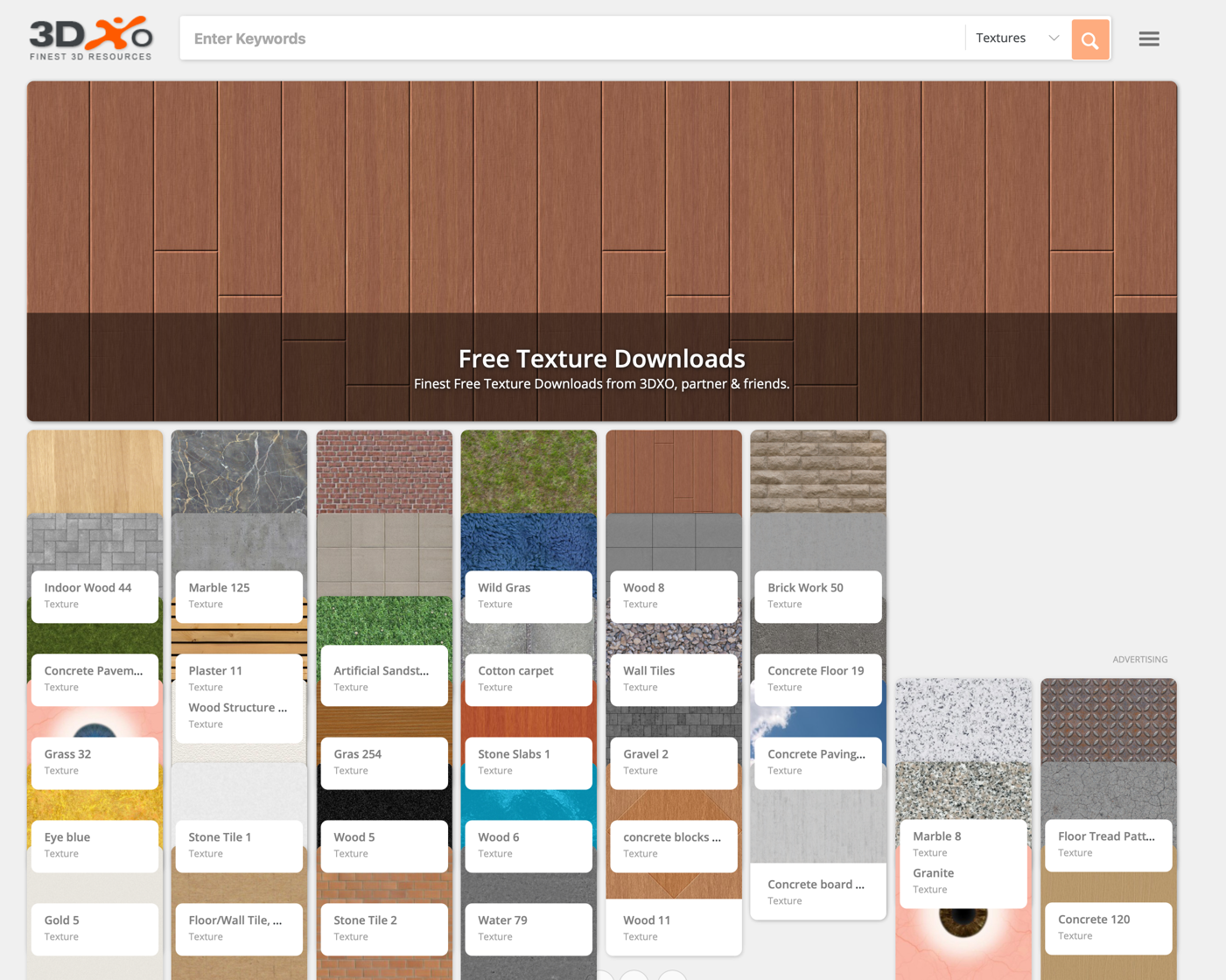Viewport: 1226px width, 980px height.
Task: Open the Marble 125 texture card
Action: tap(239, 595)
